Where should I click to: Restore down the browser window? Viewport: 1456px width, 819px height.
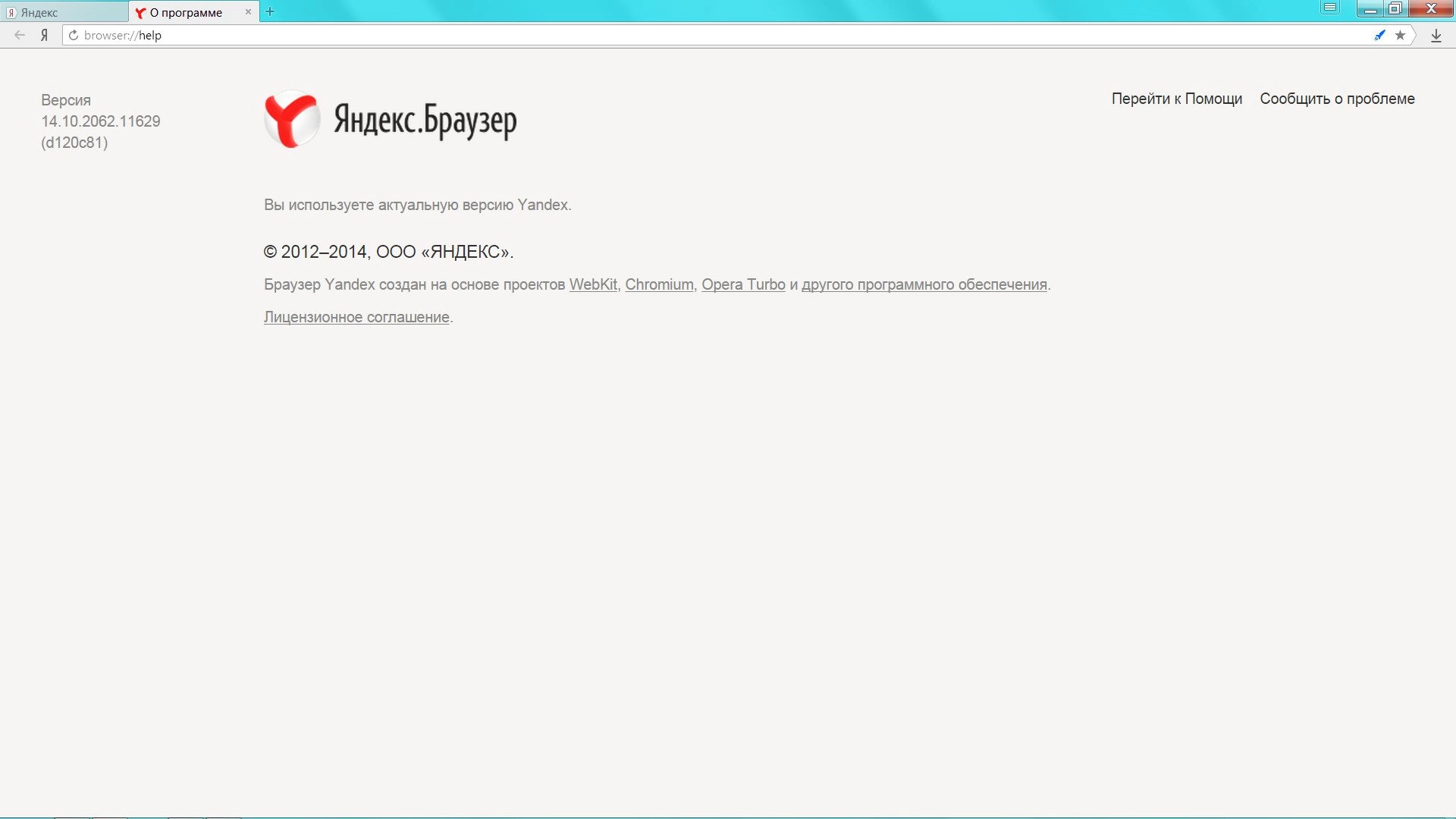pyautogui.click(x=1395, y=8)
